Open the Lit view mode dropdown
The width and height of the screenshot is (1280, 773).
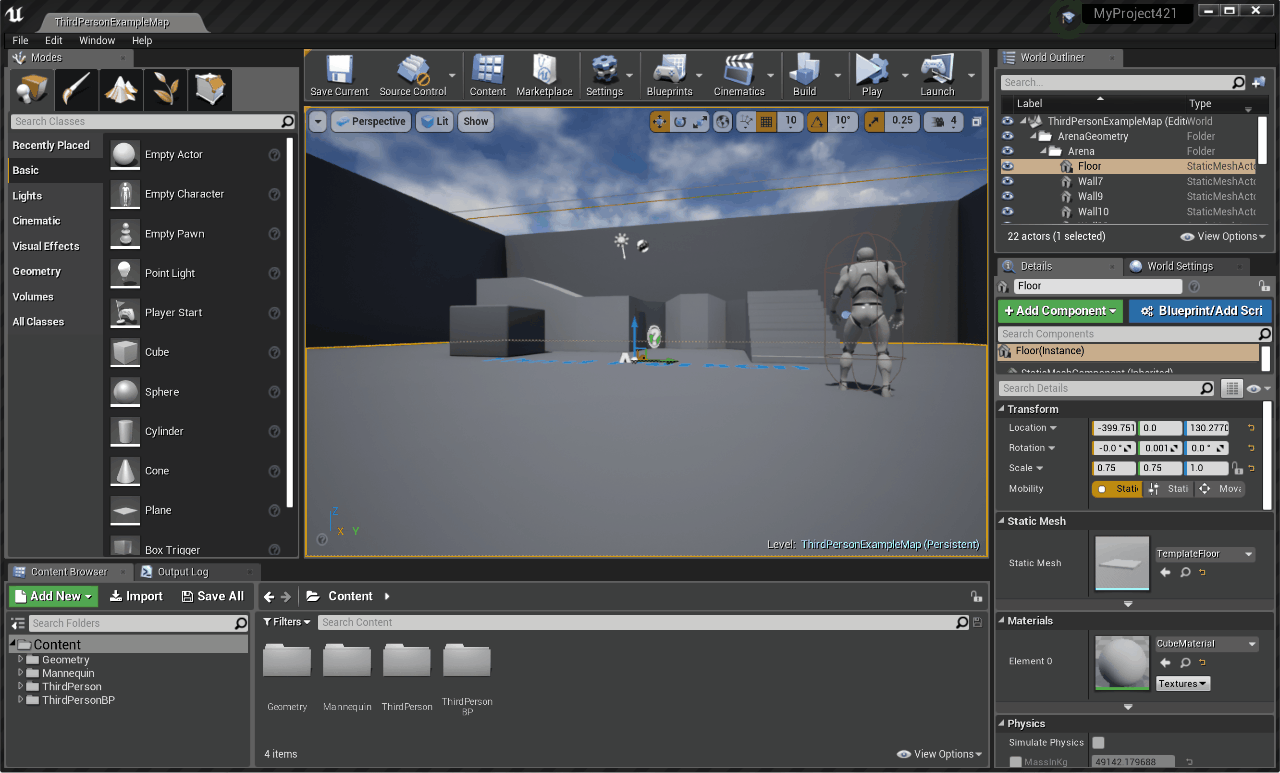coord(434,122)
